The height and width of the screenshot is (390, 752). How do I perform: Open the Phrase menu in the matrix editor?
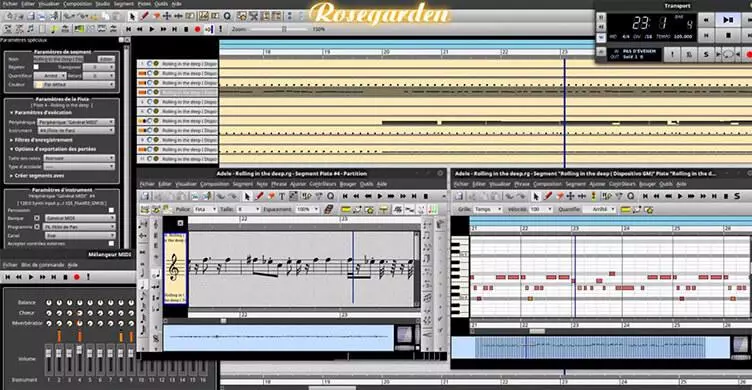[x=522, y=184]
